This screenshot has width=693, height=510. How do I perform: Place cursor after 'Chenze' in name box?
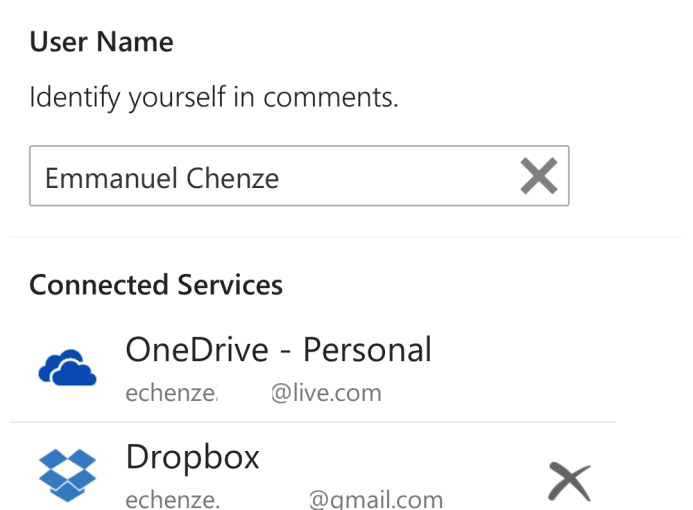pyautogui.click(x=282, y=178)
